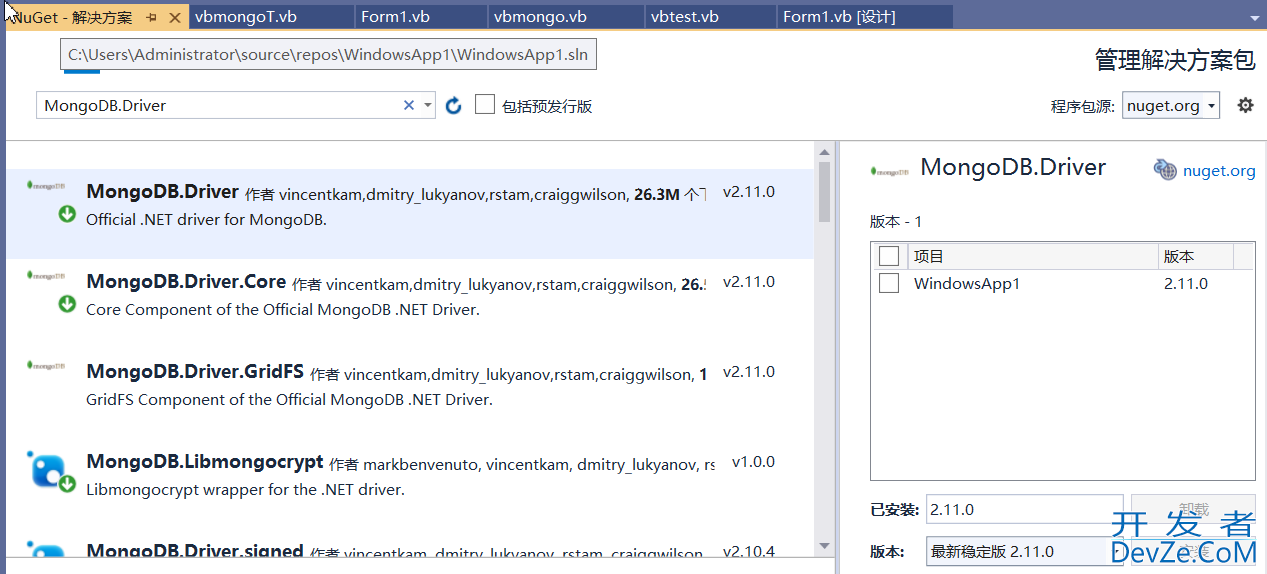This screenshot has height=574, width=1267.
Task: Click the MongoDB.Driver.signed package icon
Action: [46, 550]
